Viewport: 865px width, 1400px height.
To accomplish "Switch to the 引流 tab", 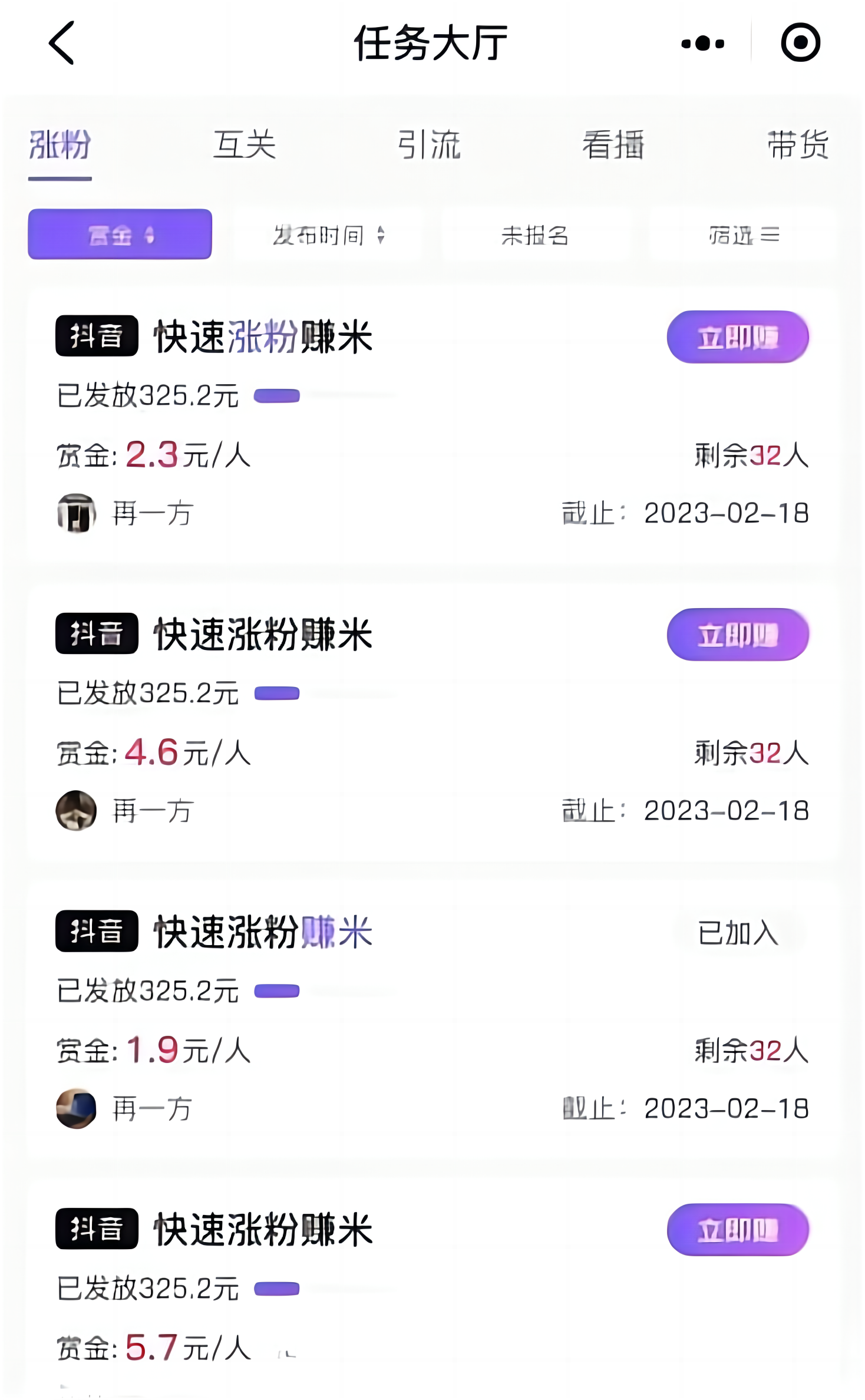I will (x=429, y=145).
